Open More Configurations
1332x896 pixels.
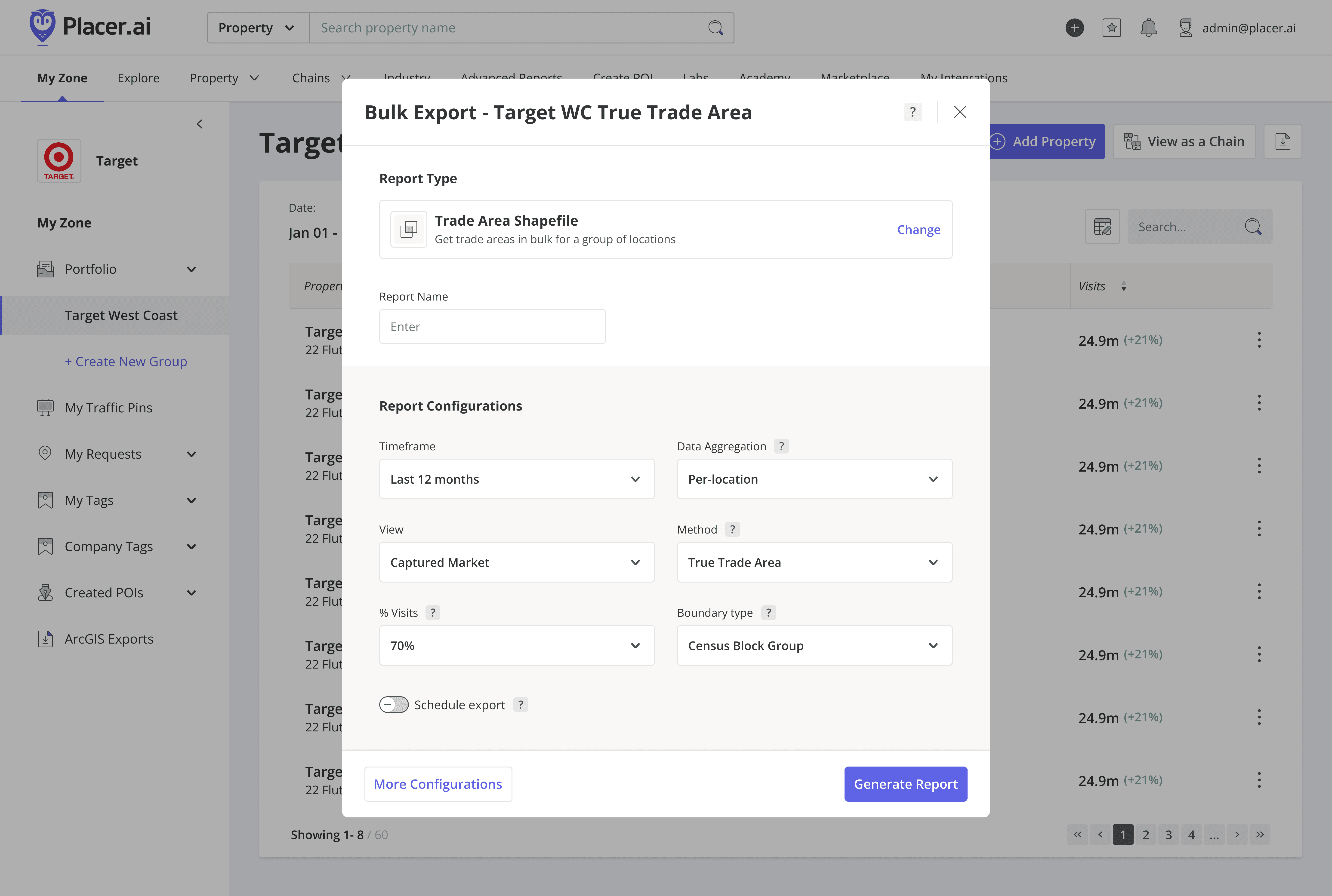tap(438, 784)
